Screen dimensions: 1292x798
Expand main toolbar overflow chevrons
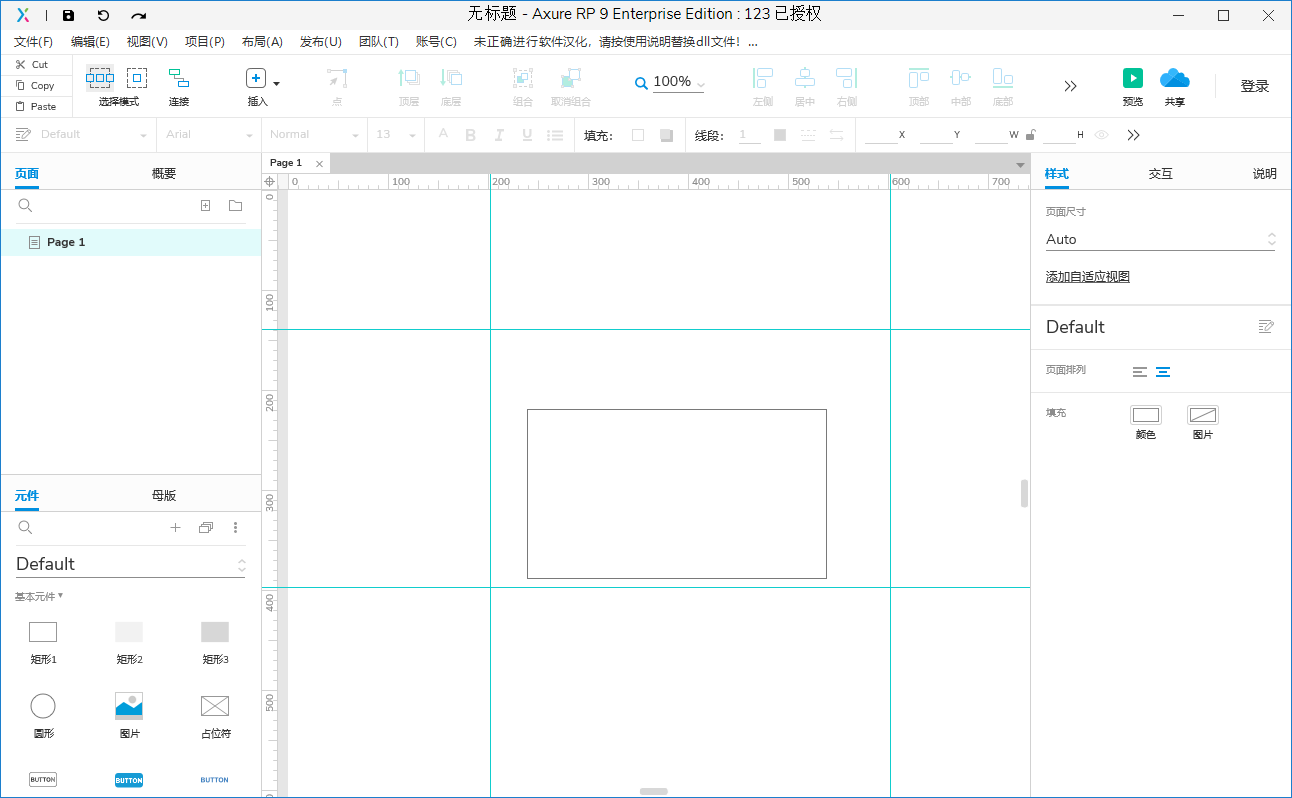(x=1070, y=86)
